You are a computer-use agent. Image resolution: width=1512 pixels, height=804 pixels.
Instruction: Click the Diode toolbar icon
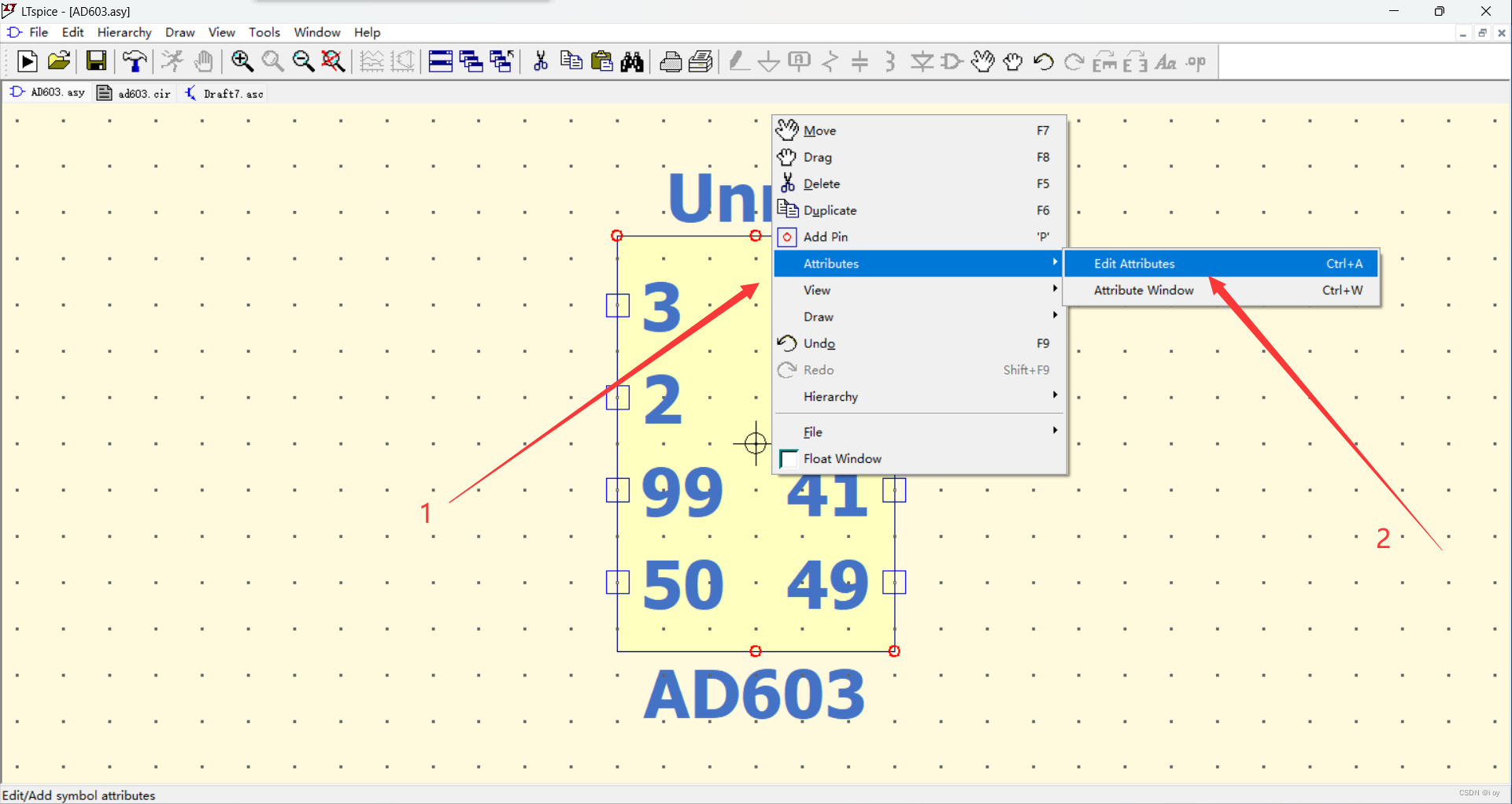(x=922, y=61)
